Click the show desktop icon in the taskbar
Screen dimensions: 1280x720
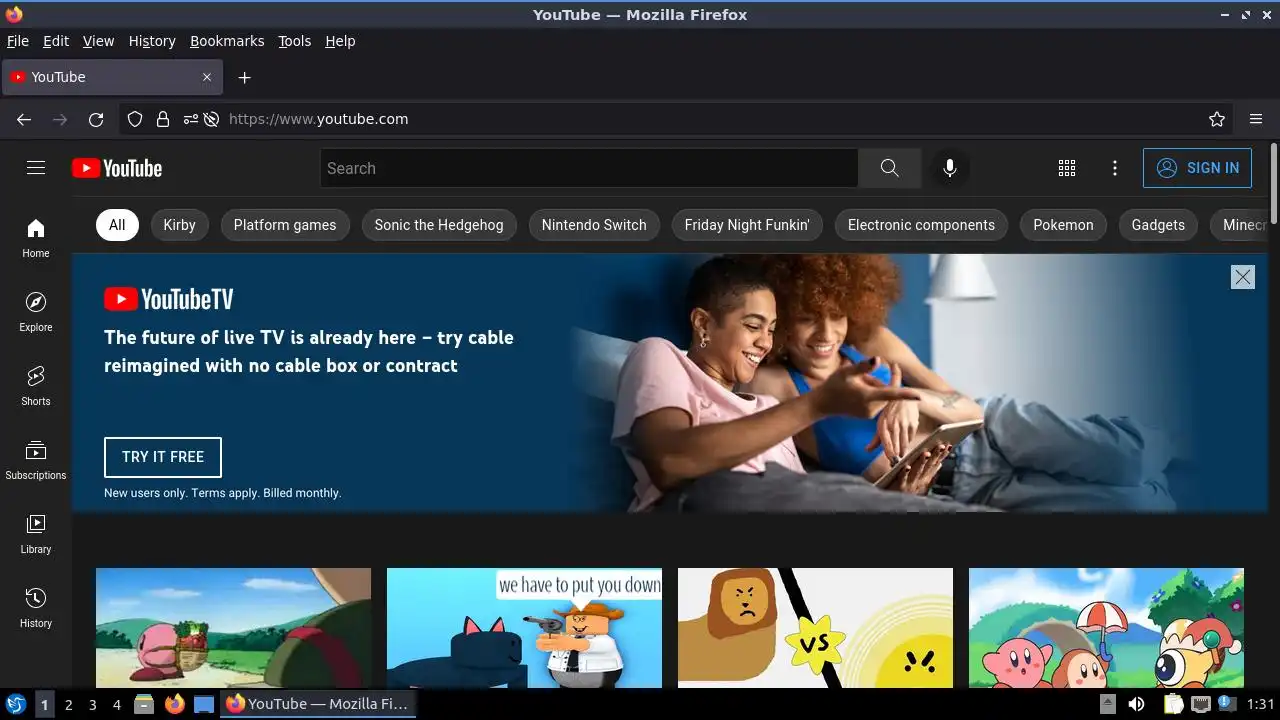click(x=204, y=704)
